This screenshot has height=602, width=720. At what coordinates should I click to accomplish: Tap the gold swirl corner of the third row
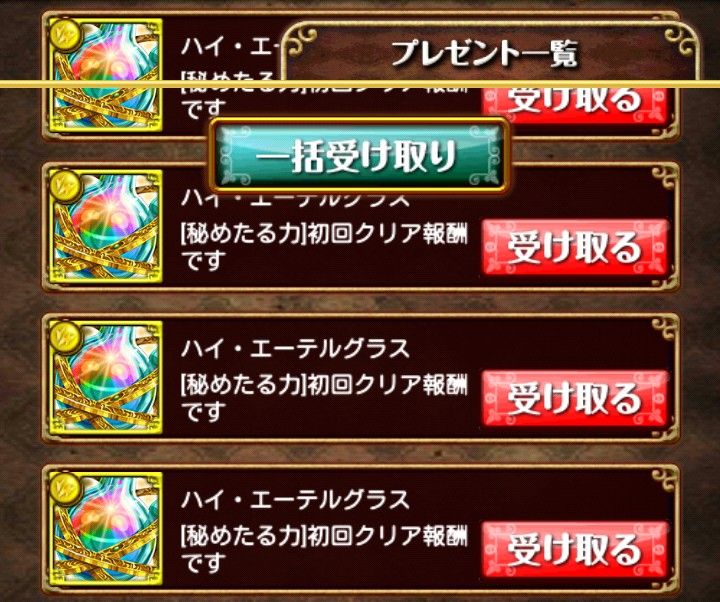[x=664, y=327]
